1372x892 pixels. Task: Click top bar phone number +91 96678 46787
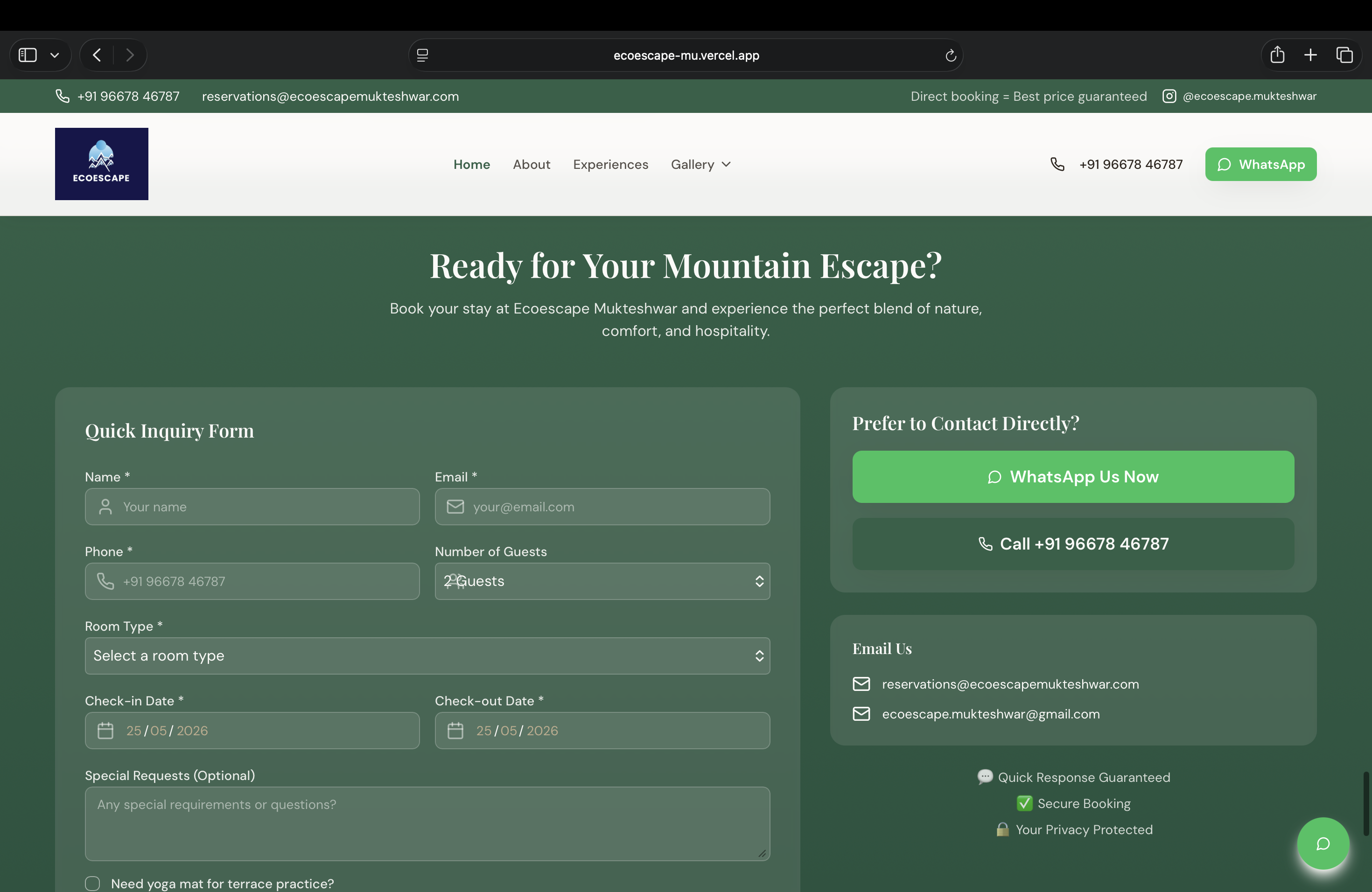[x=128, y=96]
